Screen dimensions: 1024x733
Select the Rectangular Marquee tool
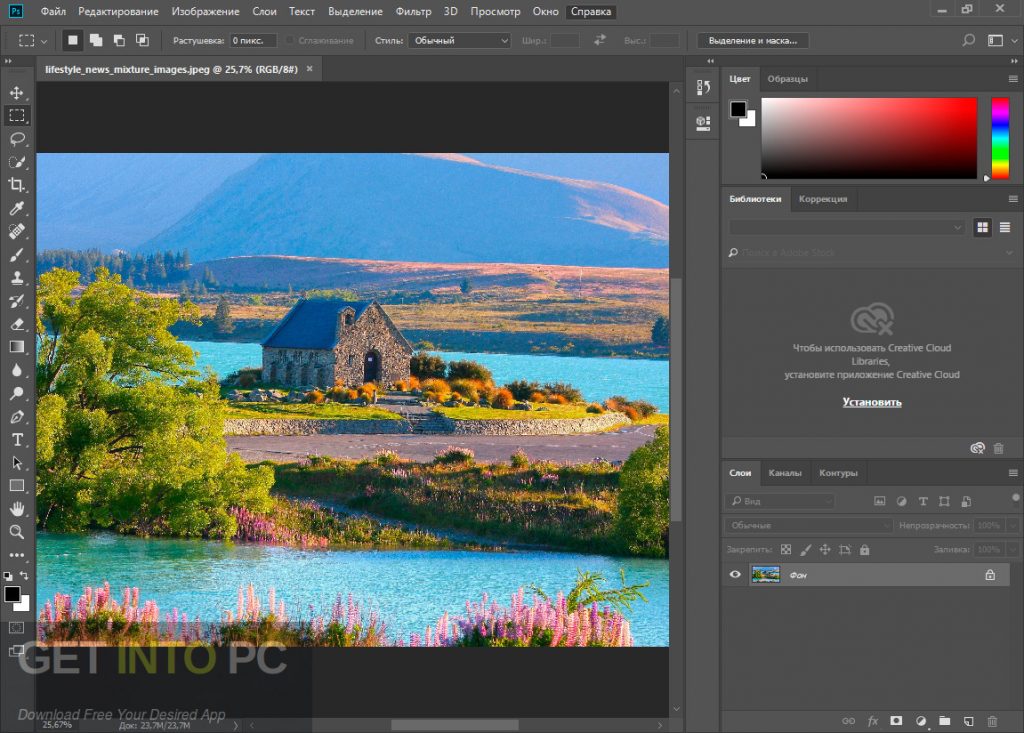pos(17,116)
